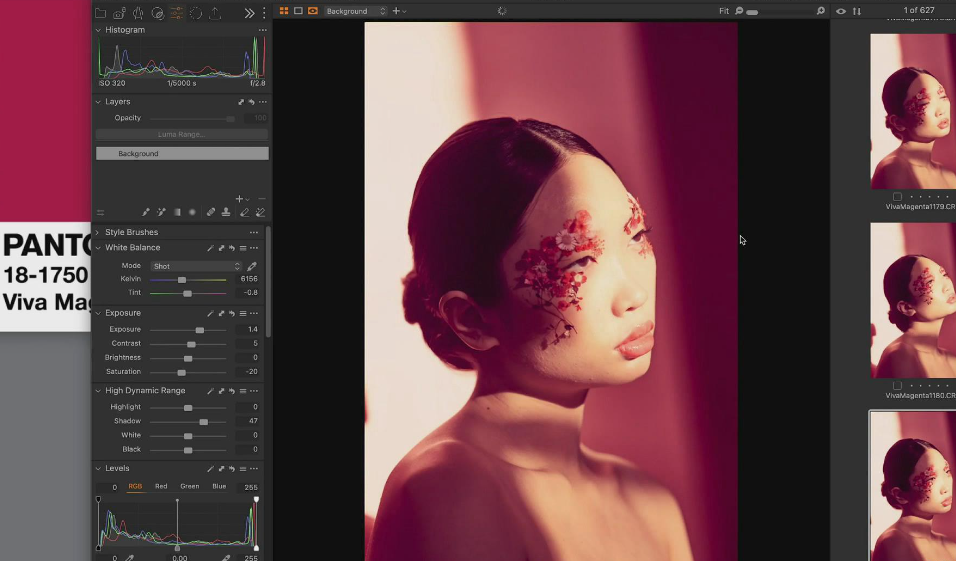The width and height of the screenshot is (956, 561).
Task: Click the tool panel vertical scrollbar
Action: tap(269, 282)
